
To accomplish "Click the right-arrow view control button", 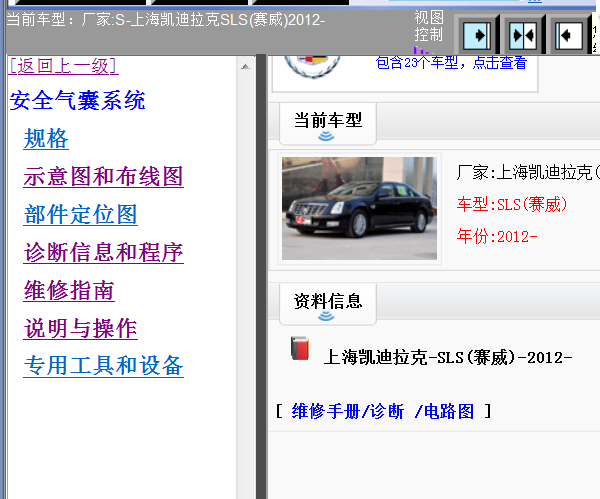I will (477, 36).
